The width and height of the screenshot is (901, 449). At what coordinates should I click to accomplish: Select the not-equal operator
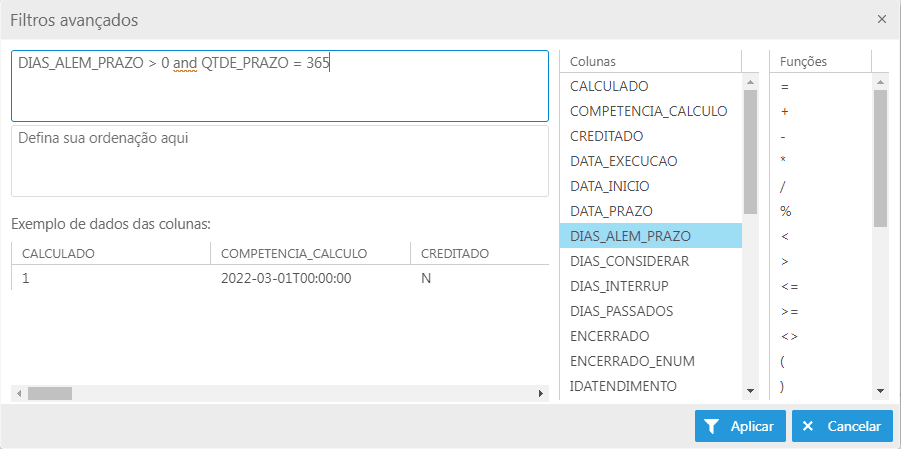click(789, 336)
